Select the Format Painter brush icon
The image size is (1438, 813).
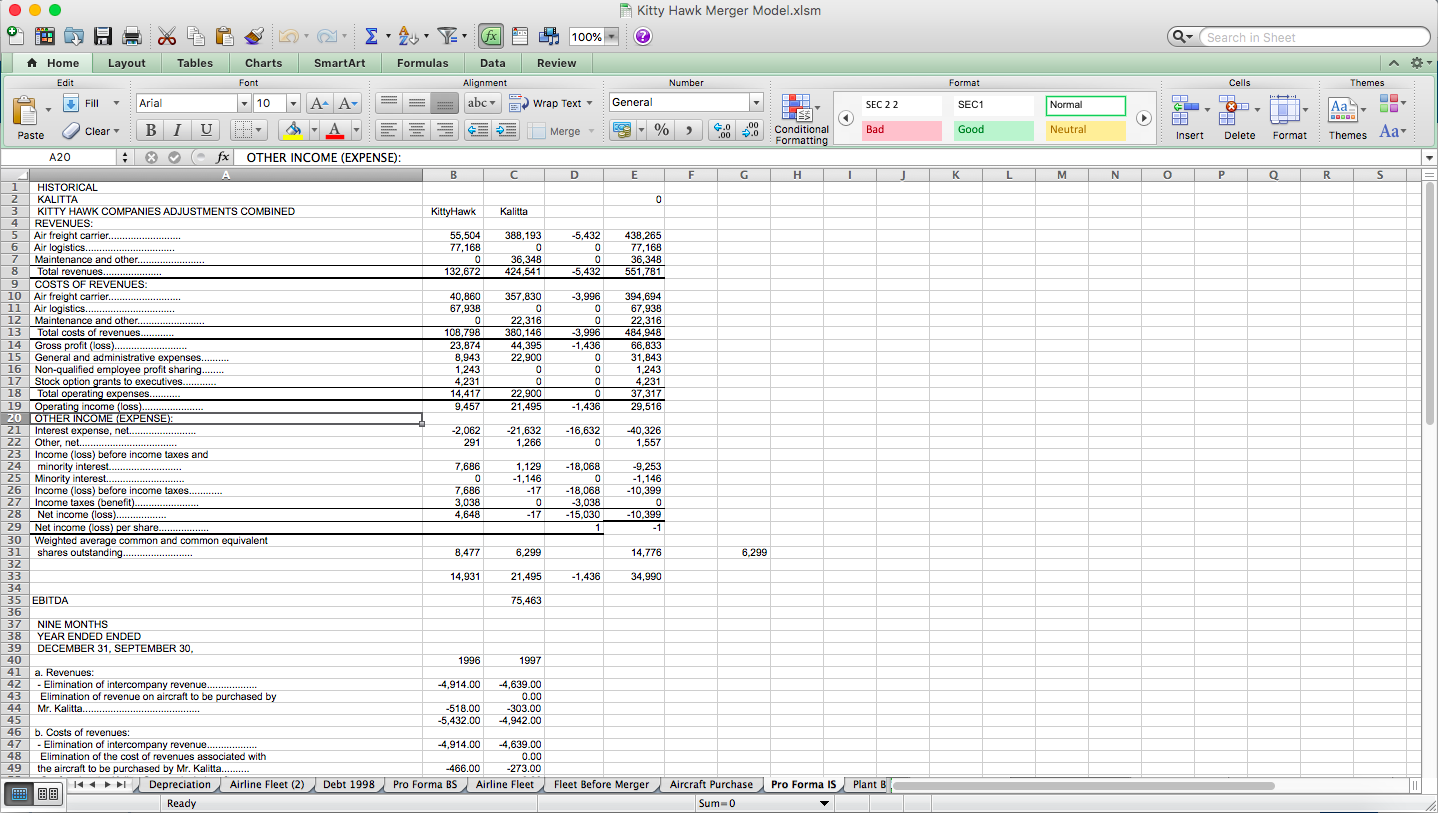click(254, 35)
